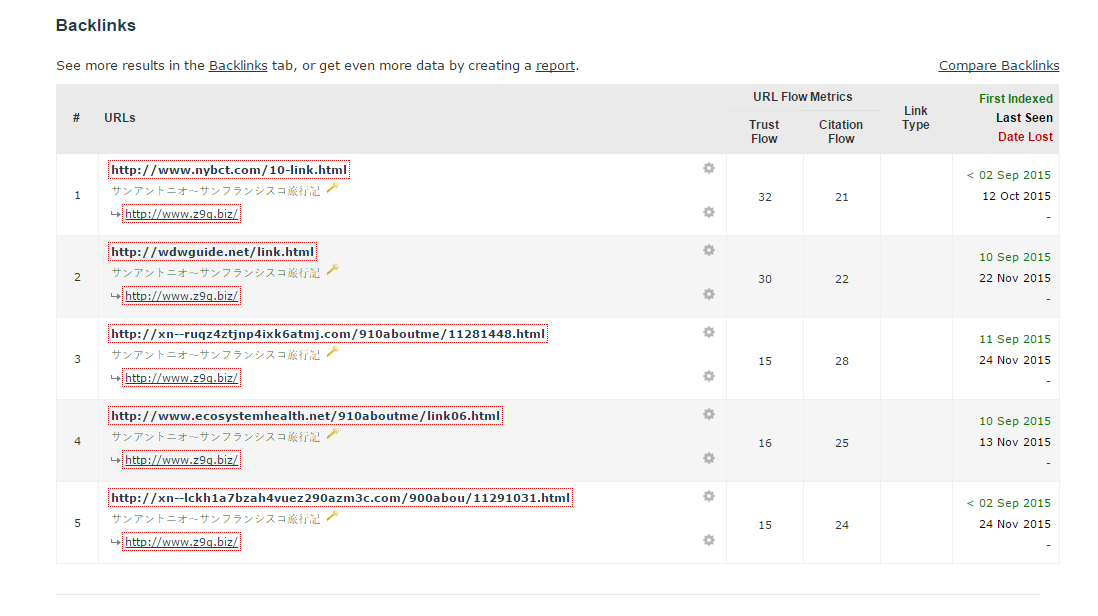Click the Citation Flow column header
This screenshot has width=1098, height=616.
841,132
